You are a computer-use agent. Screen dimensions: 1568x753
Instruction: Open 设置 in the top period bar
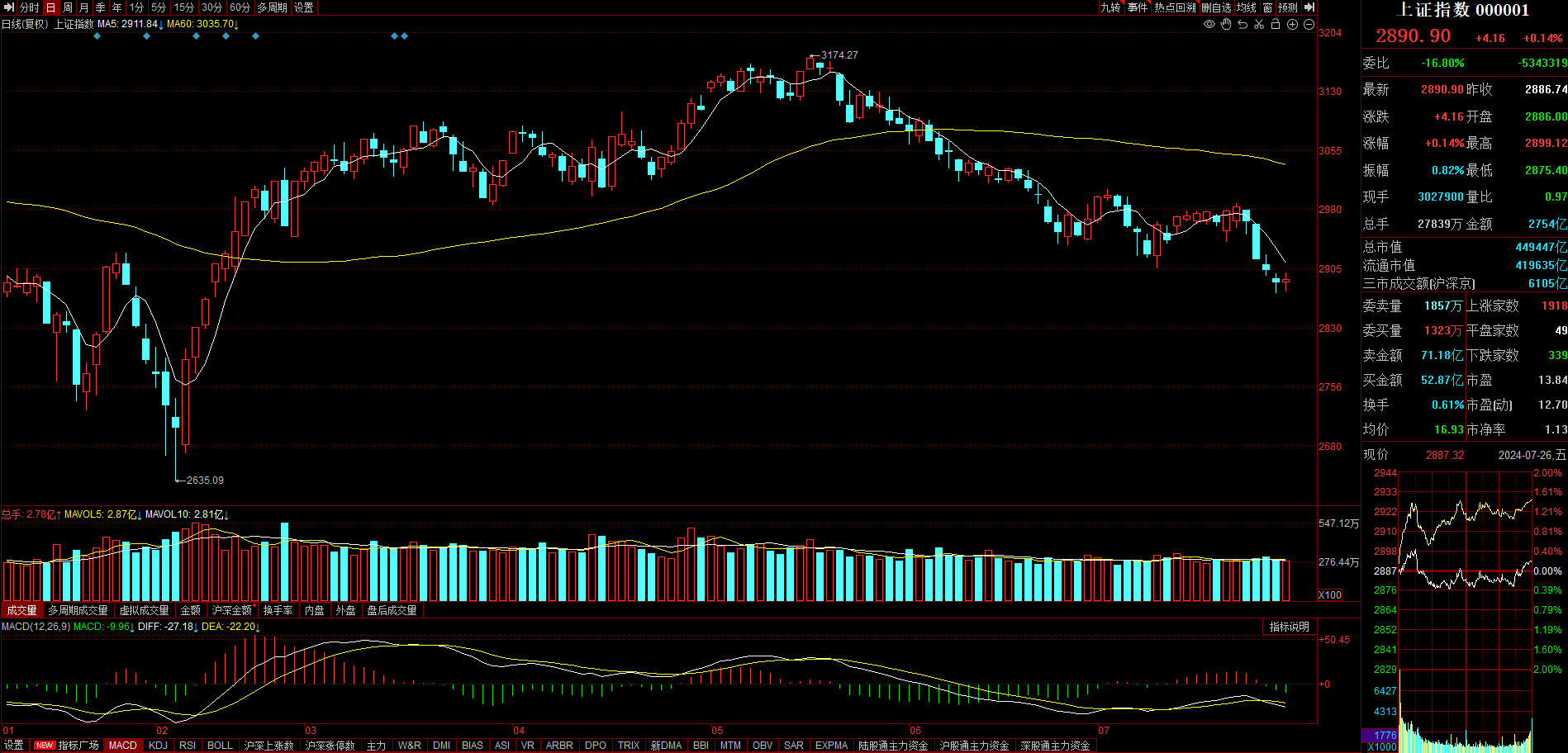tap(304, 7)
